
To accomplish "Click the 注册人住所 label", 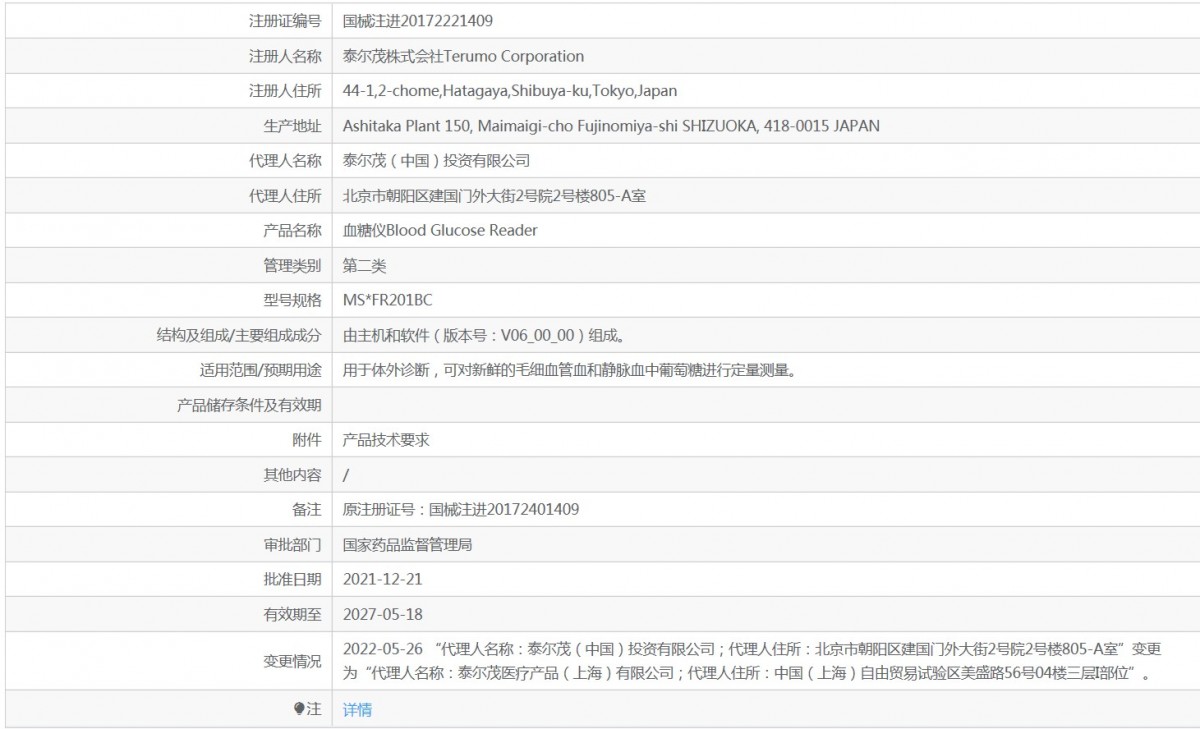I will click(x=285, y=91).
